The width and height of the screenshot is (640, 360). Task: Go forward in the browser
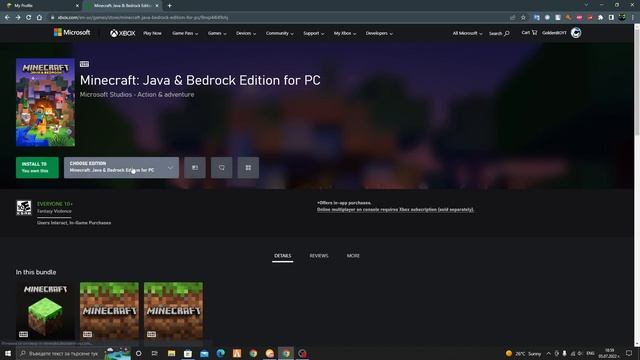point(18,18)
